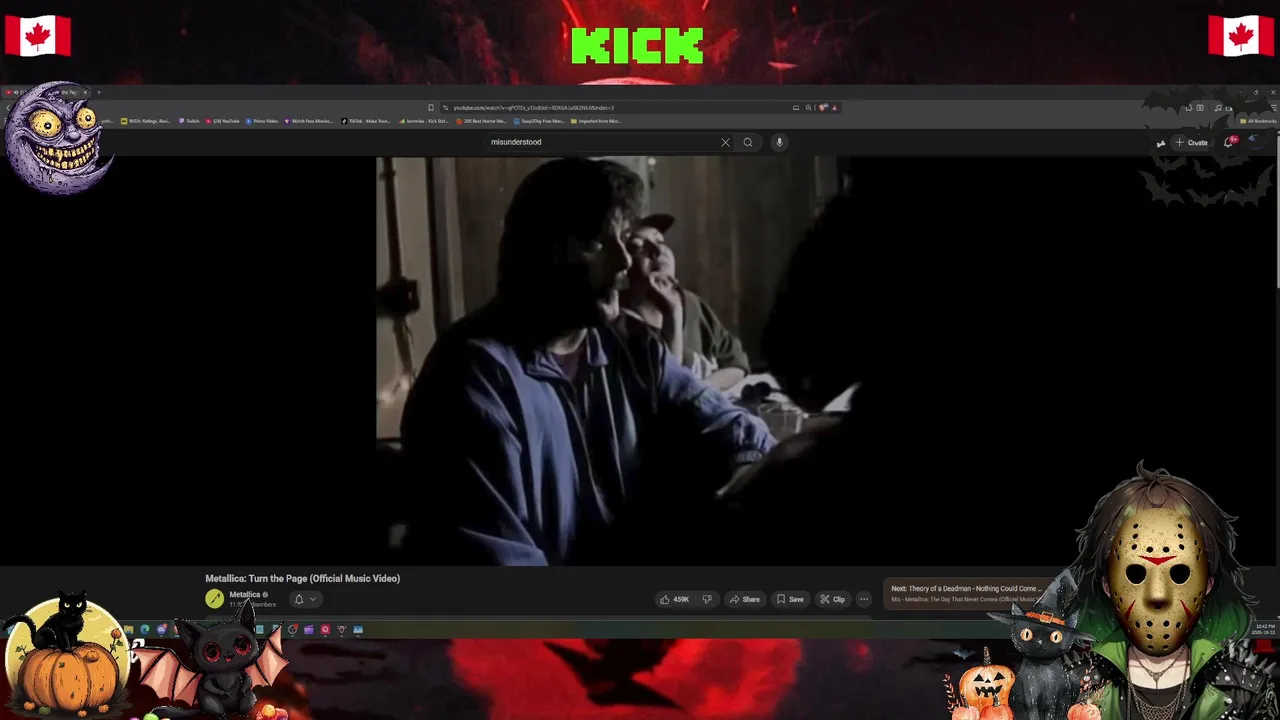Open Metallica channel avatar
The width and height of the screenshot is (1280, 720).
coord(214,599)
